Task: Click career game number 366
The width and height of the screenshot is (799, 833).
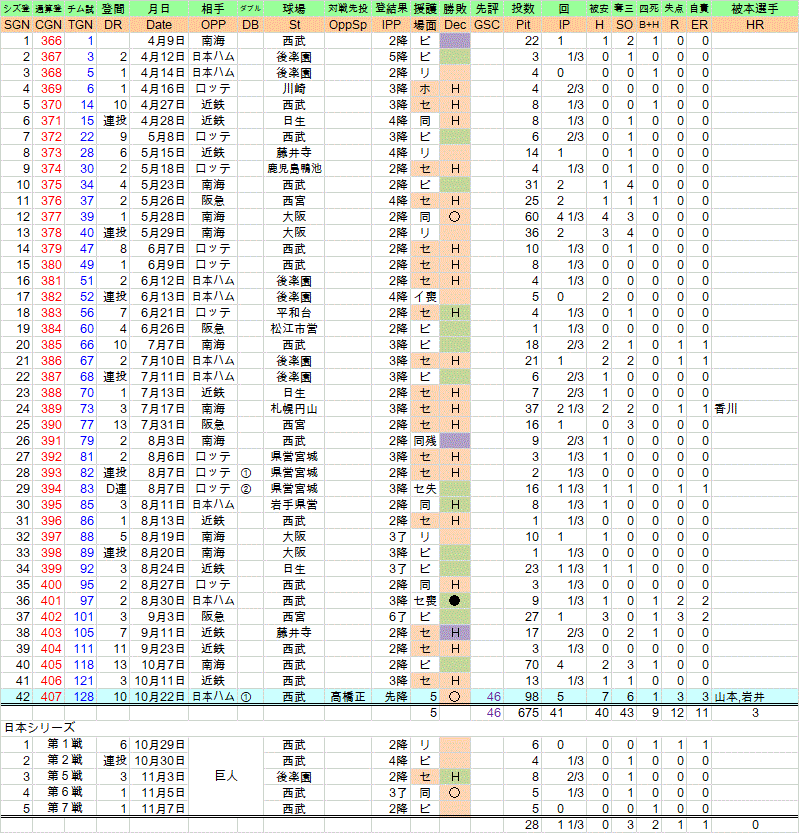Action: pyautogui.click(x=52, y=41)
